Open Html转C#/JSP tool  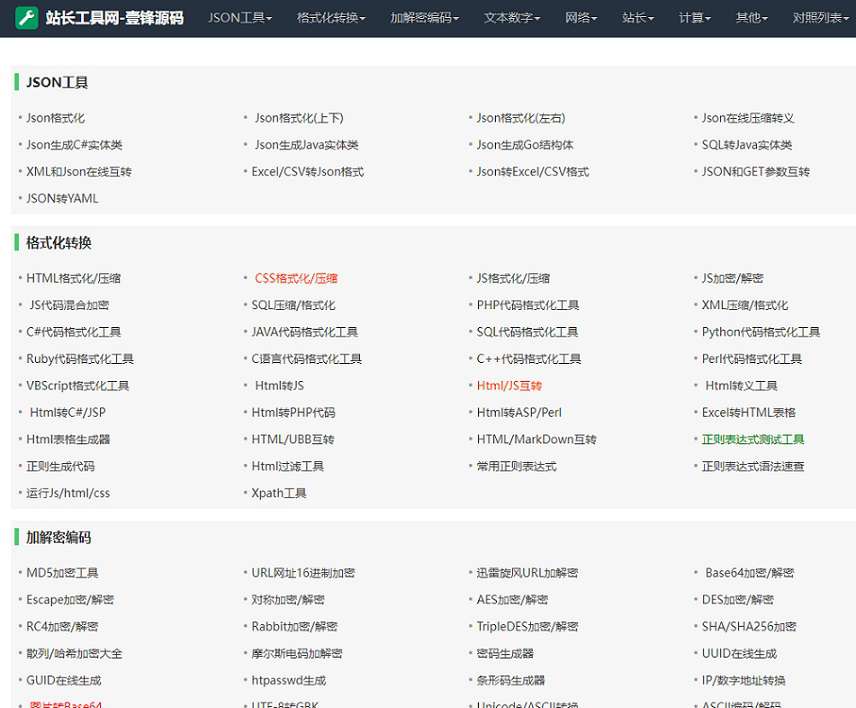(x=68, y=412)
